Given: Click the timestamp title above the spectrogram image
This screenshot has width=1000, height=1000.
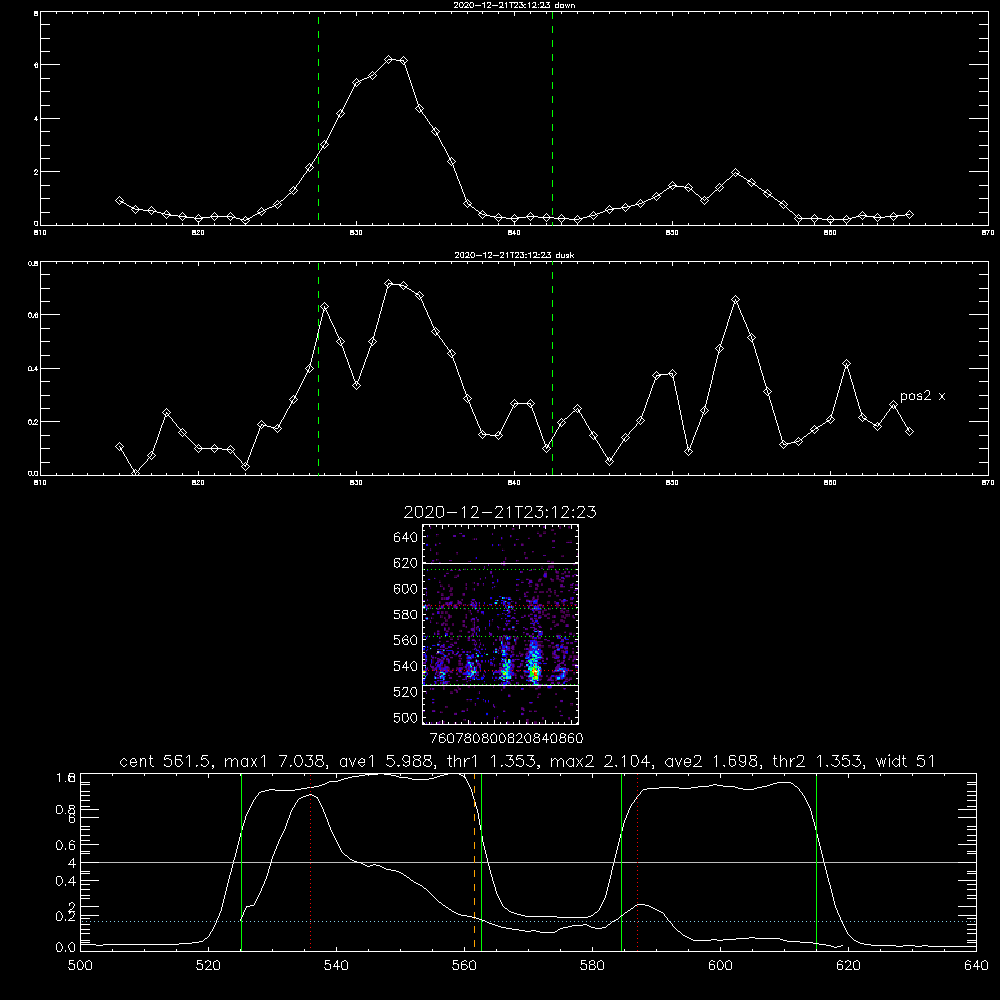Looking at the screenshot, I should point(500,512).
